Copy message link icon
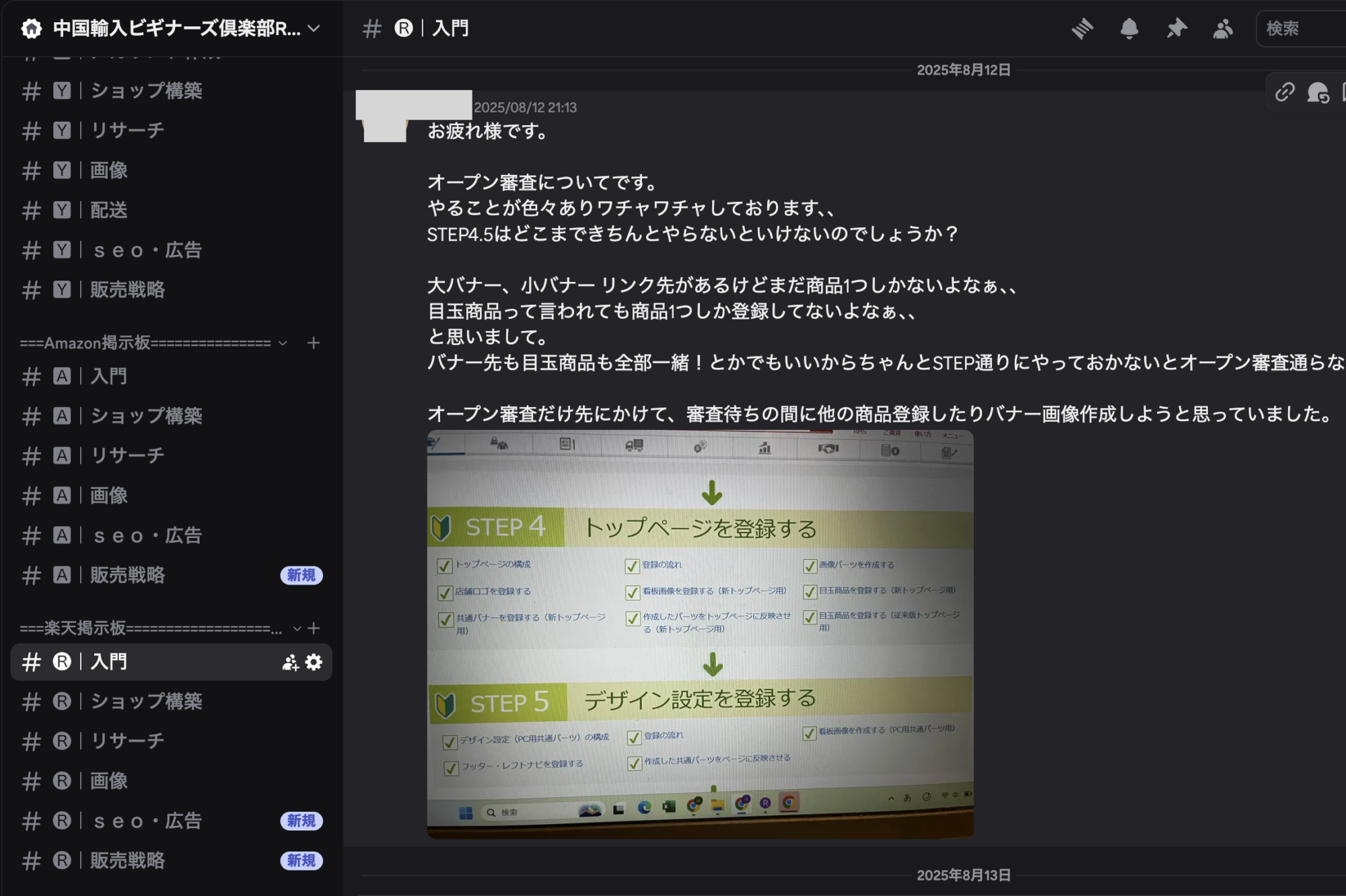The width and height of the screenshot is (1346, 896). pyautogui.click(x=1285, y=92)
